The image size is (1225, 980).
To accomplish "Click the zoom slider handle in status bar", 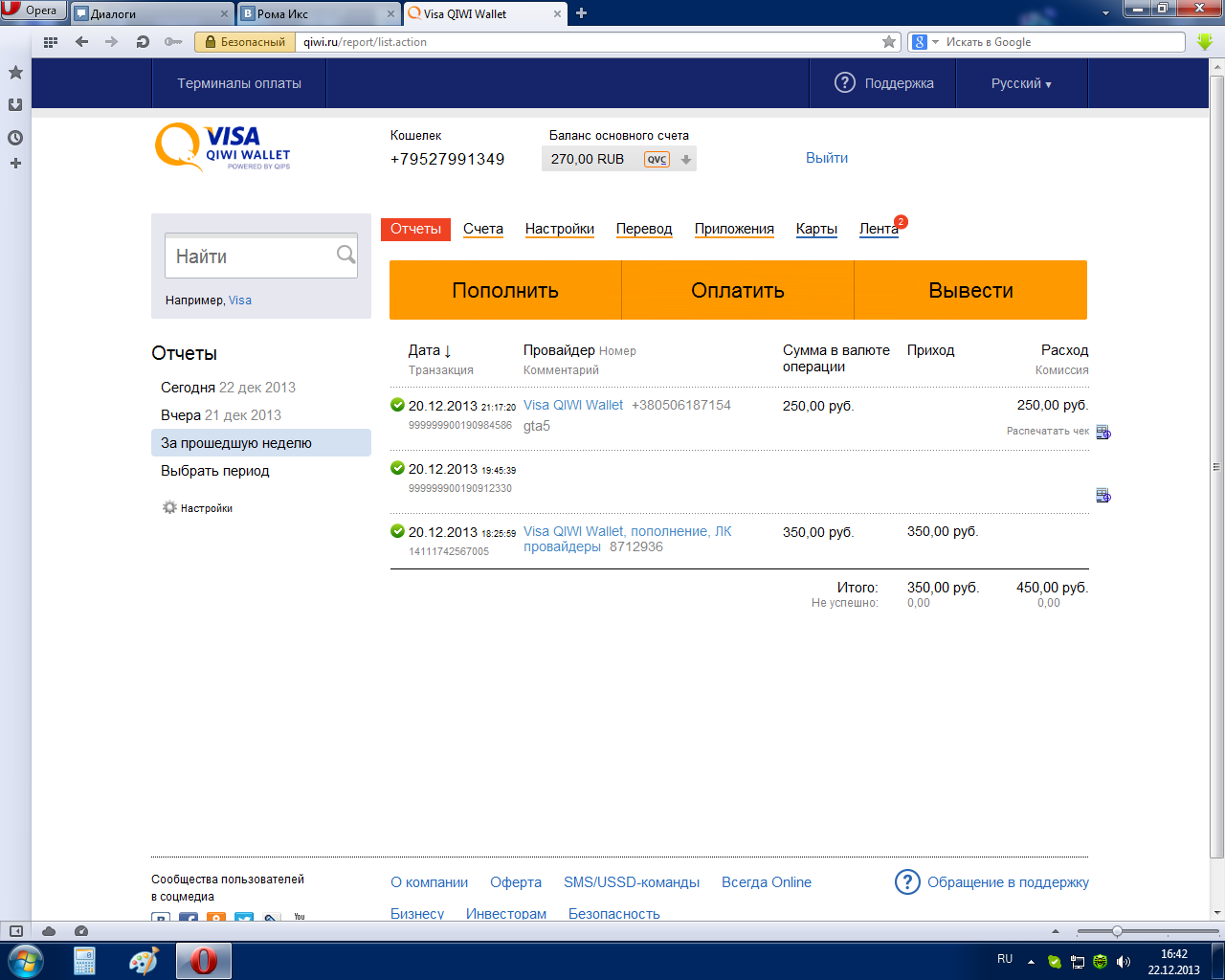I will click(x=1117, y=931).
